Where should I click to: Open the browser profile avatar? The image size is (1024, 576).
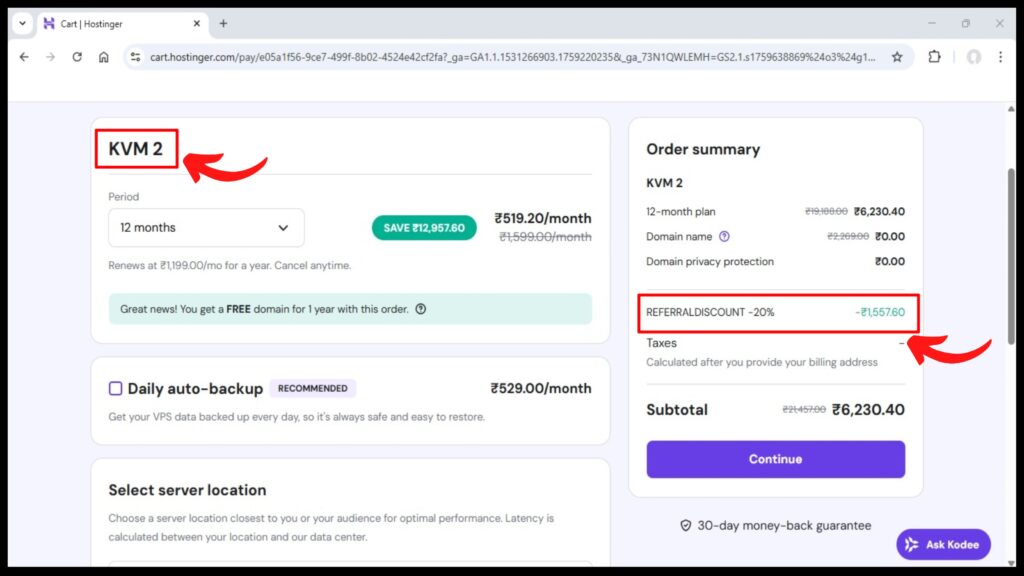(x=973, y=57)
